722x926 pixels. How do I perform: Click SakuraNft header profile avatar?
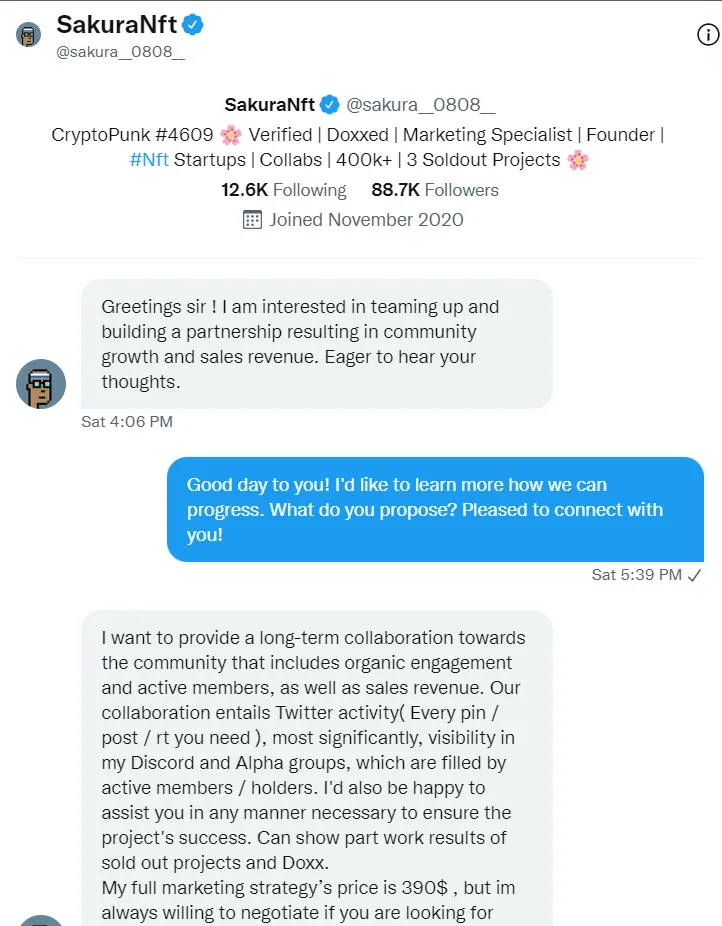(28, 34)
